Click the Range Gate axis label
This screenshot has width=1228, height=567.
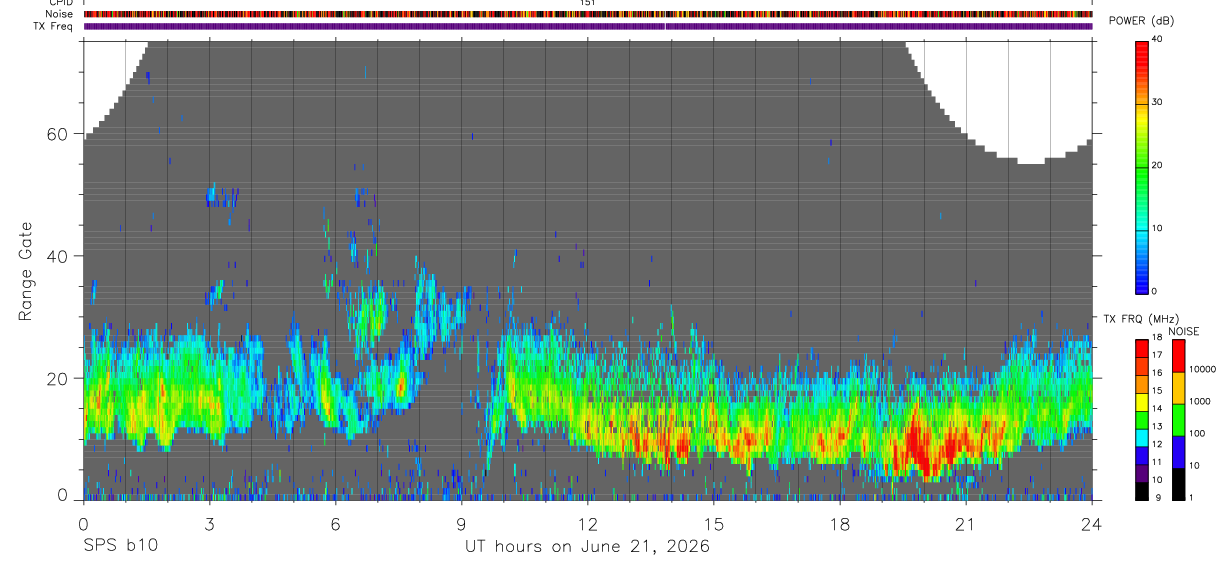(x=26, y=270)
